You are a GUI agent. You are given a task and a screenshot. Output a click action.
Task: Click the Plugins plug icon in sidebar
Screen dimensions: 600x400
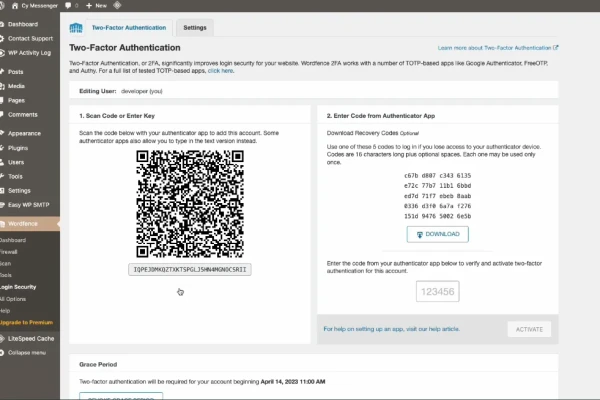pyautogui.click(x=2, y=148)
